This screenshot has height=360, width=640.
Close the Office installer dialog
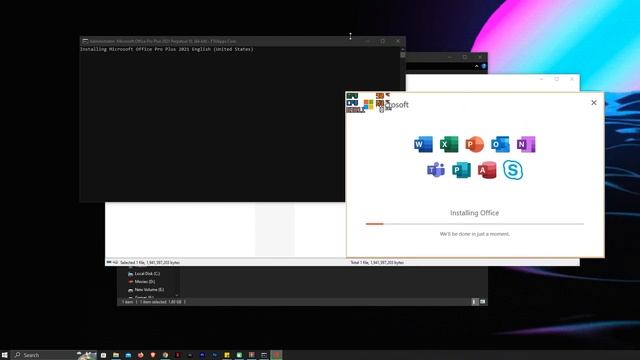click(x=594, y=103)
